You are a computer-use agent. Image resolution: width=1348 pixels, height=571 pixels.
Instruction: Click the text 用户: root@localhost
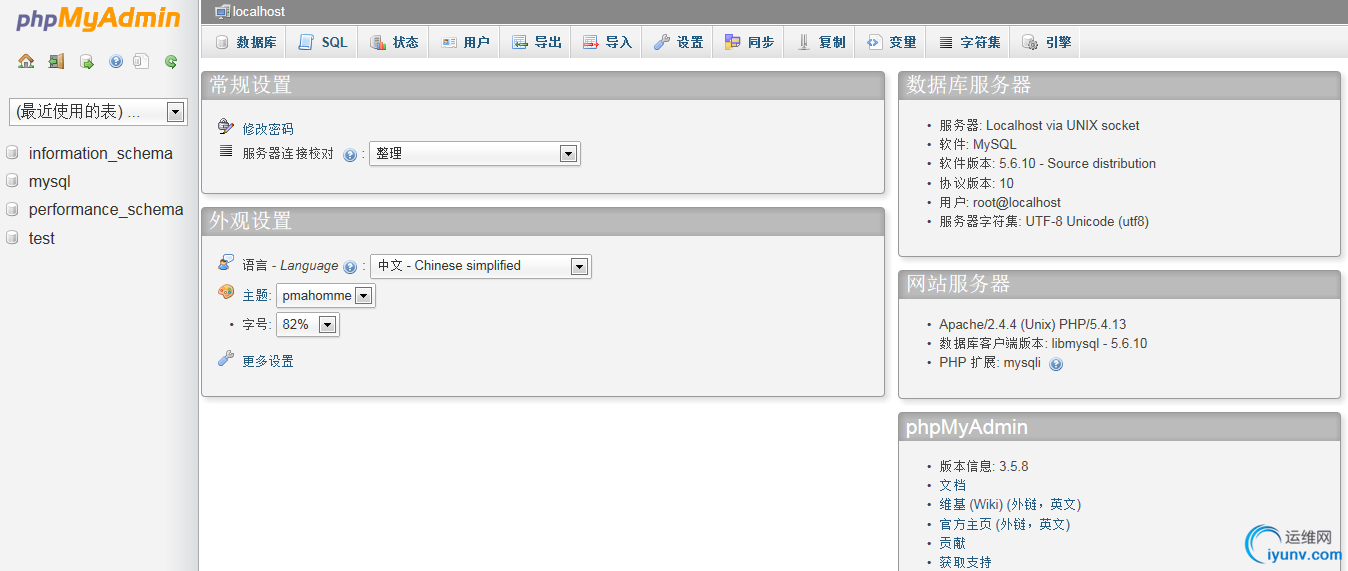1000,202
